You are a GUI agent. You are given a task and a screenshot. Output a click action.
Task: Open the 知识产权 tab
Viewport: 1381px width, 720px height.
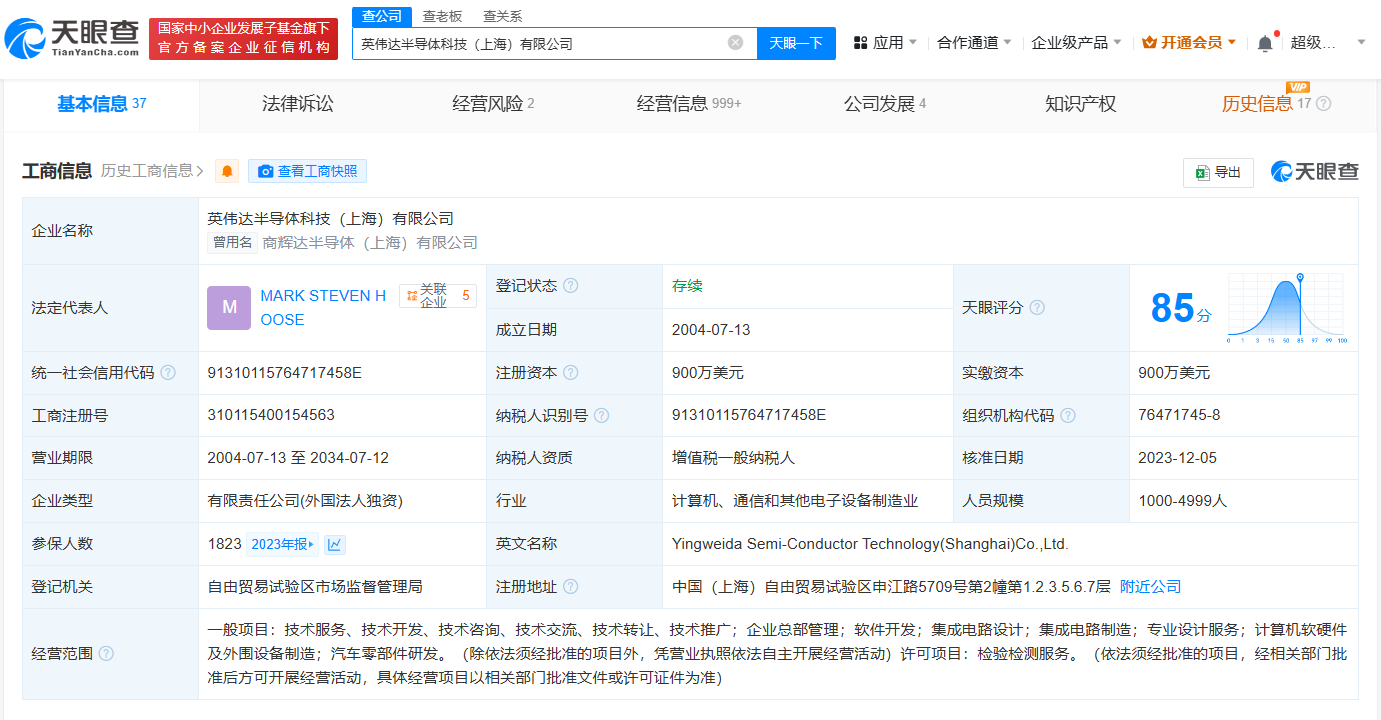(x=1080, y=104)
